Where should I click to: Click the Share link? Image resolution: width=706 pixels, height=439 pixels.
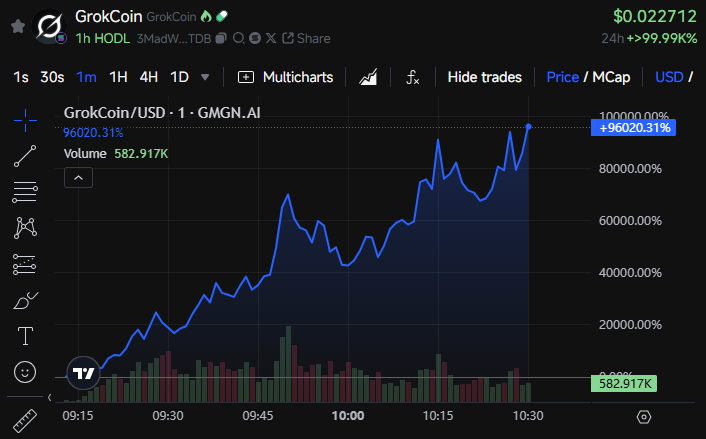pos(306,38)
